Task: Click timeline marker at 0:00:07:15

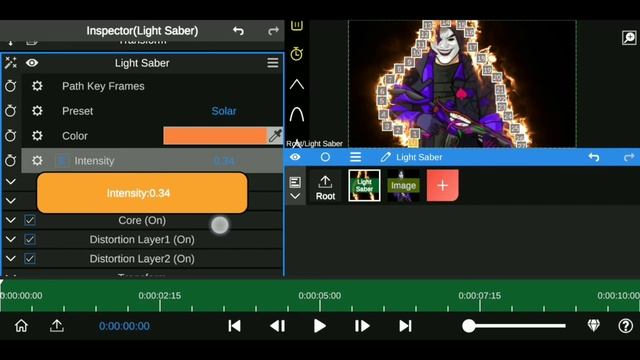Action: pos(480,296)
